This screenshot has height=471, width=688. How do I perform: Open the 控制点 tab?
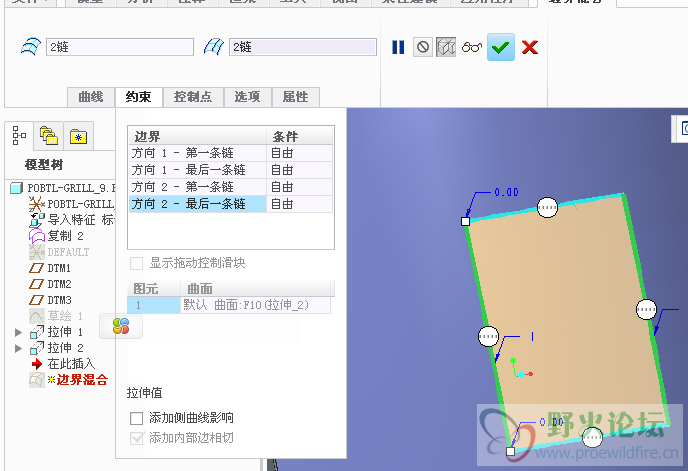coord(193,97)
